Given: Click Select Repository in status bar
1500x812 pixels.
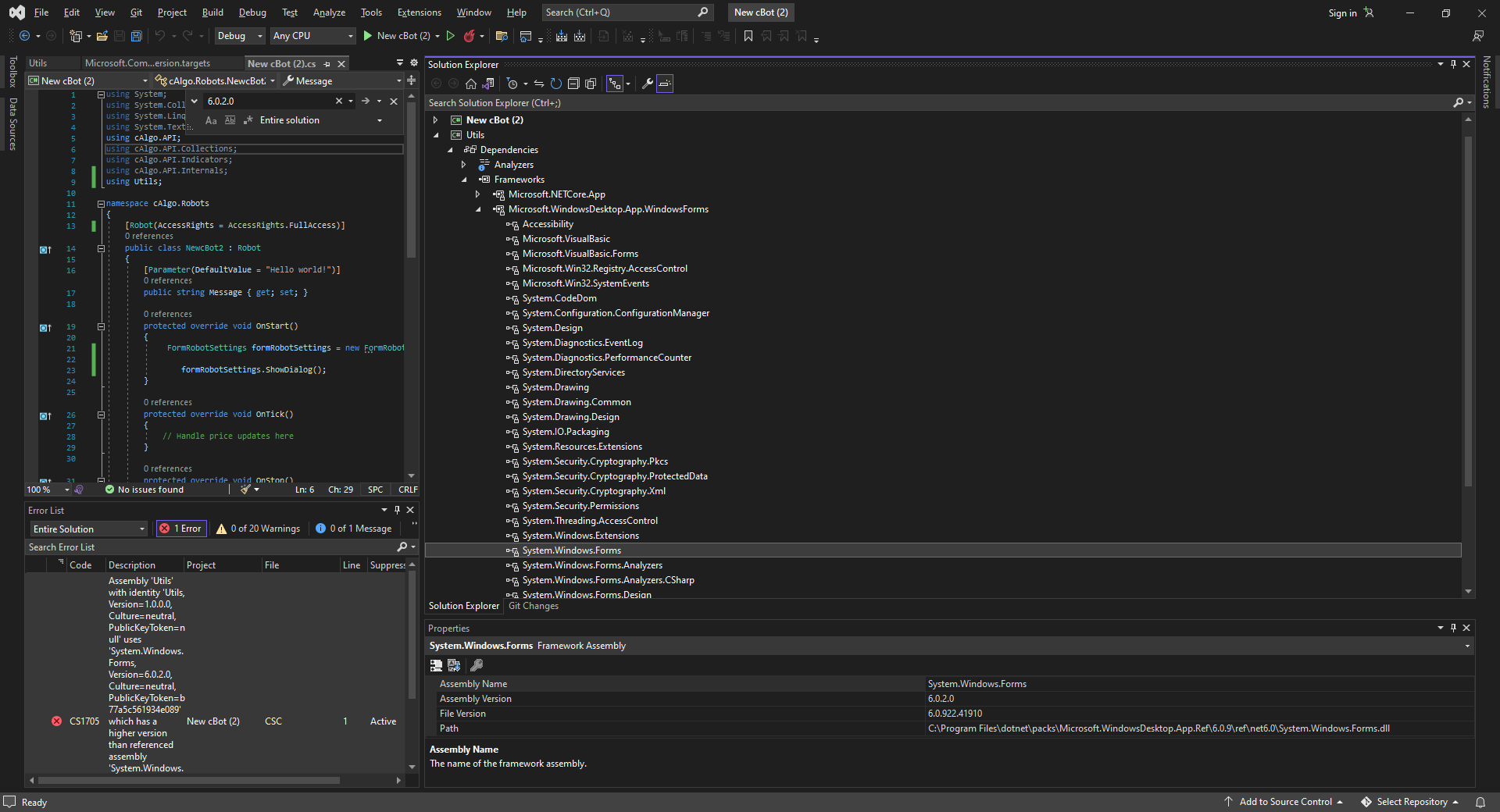Looking at the screenshot, I should tap(1411, 802).
